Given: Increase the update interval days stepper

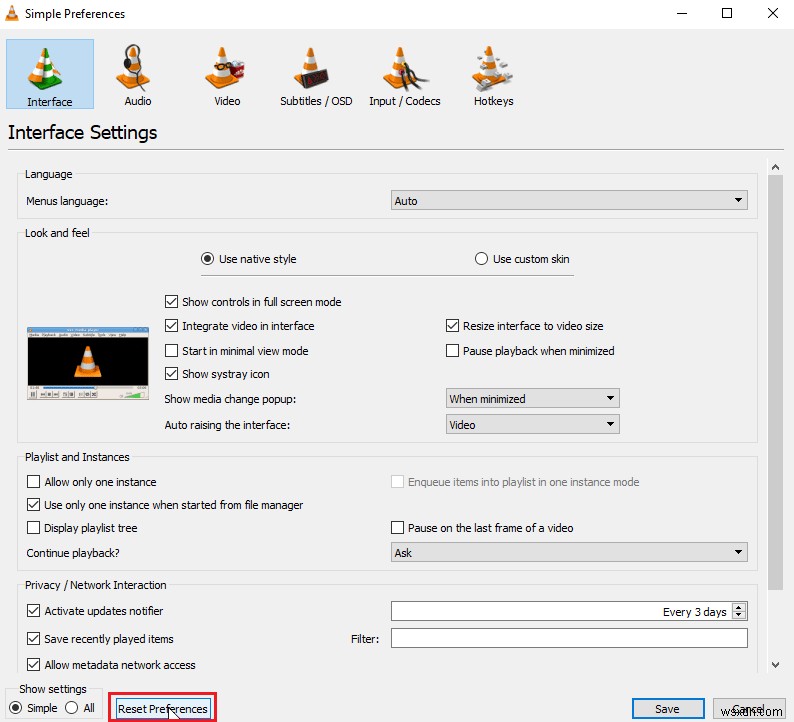Looking at the screenshot, I should click(x=739, y=607).
